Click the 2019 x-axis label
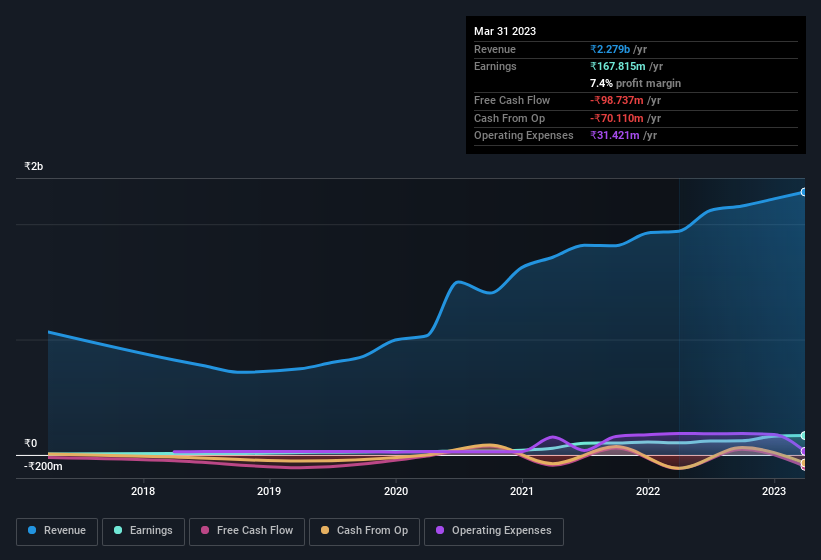The height and width of the screenshot is (560, 821). (x=269, y=491)
